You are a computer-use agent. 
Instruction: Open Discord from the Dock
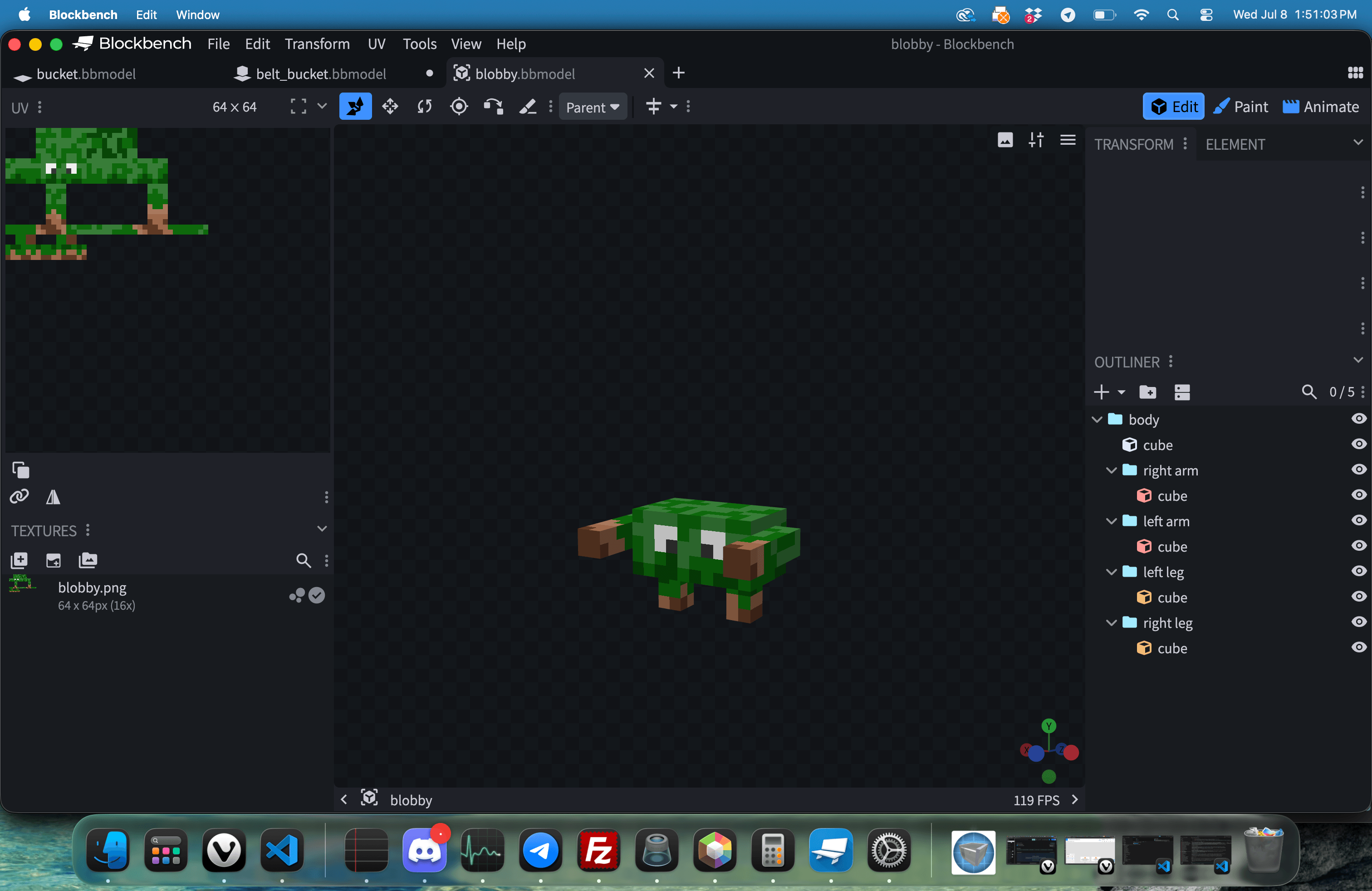425,850
